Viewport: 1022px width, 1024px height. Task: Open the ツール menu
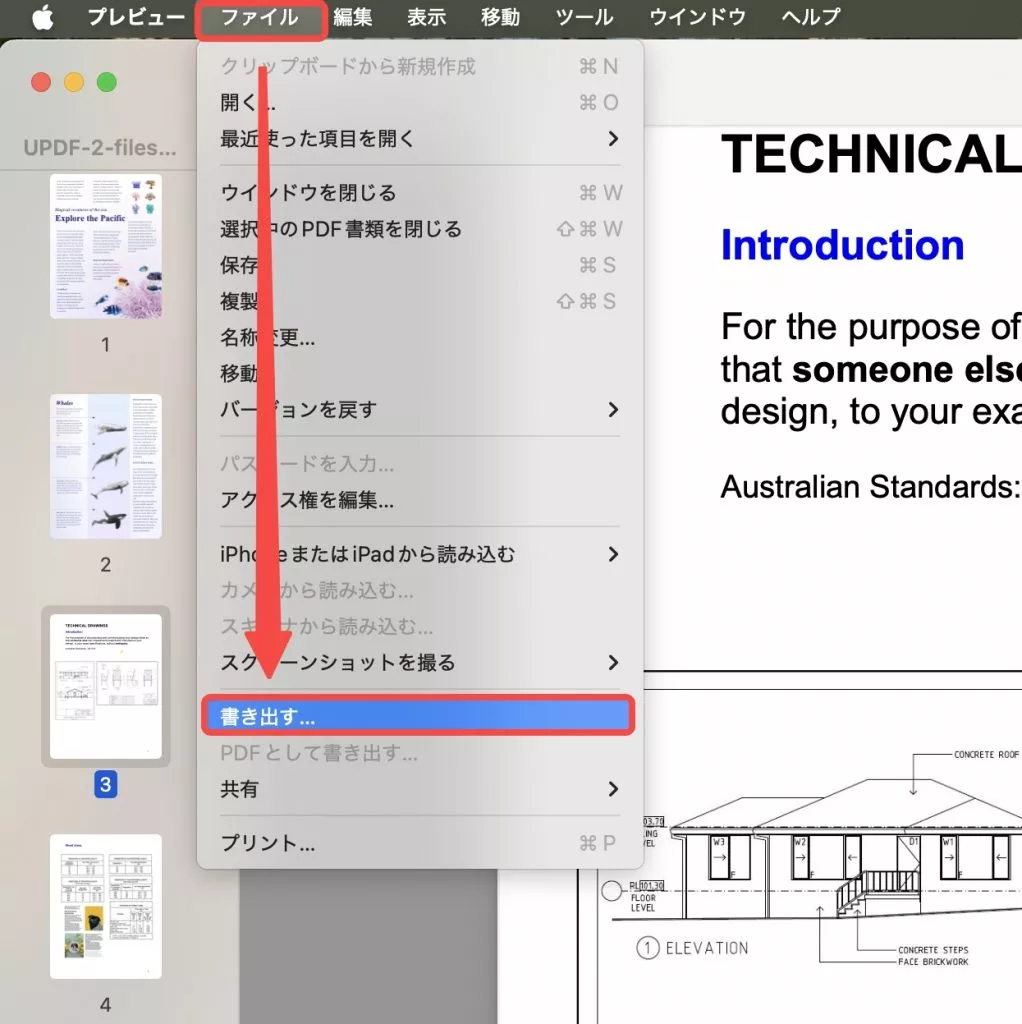tap(584, 16)
